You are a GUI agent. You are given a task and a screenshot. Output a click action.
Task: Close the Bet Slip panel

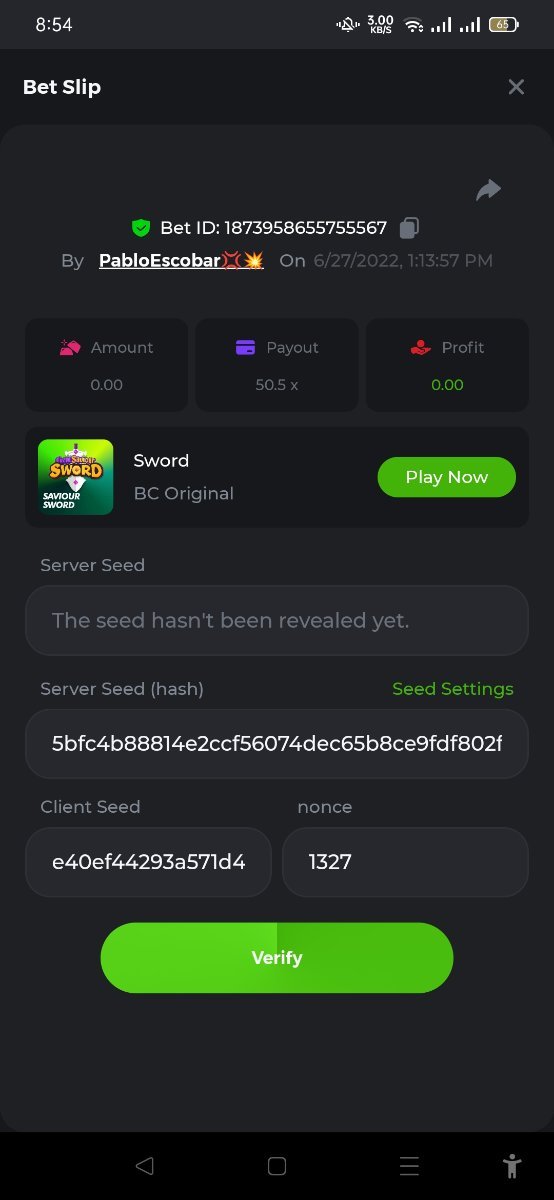click(x=516, y=87)
